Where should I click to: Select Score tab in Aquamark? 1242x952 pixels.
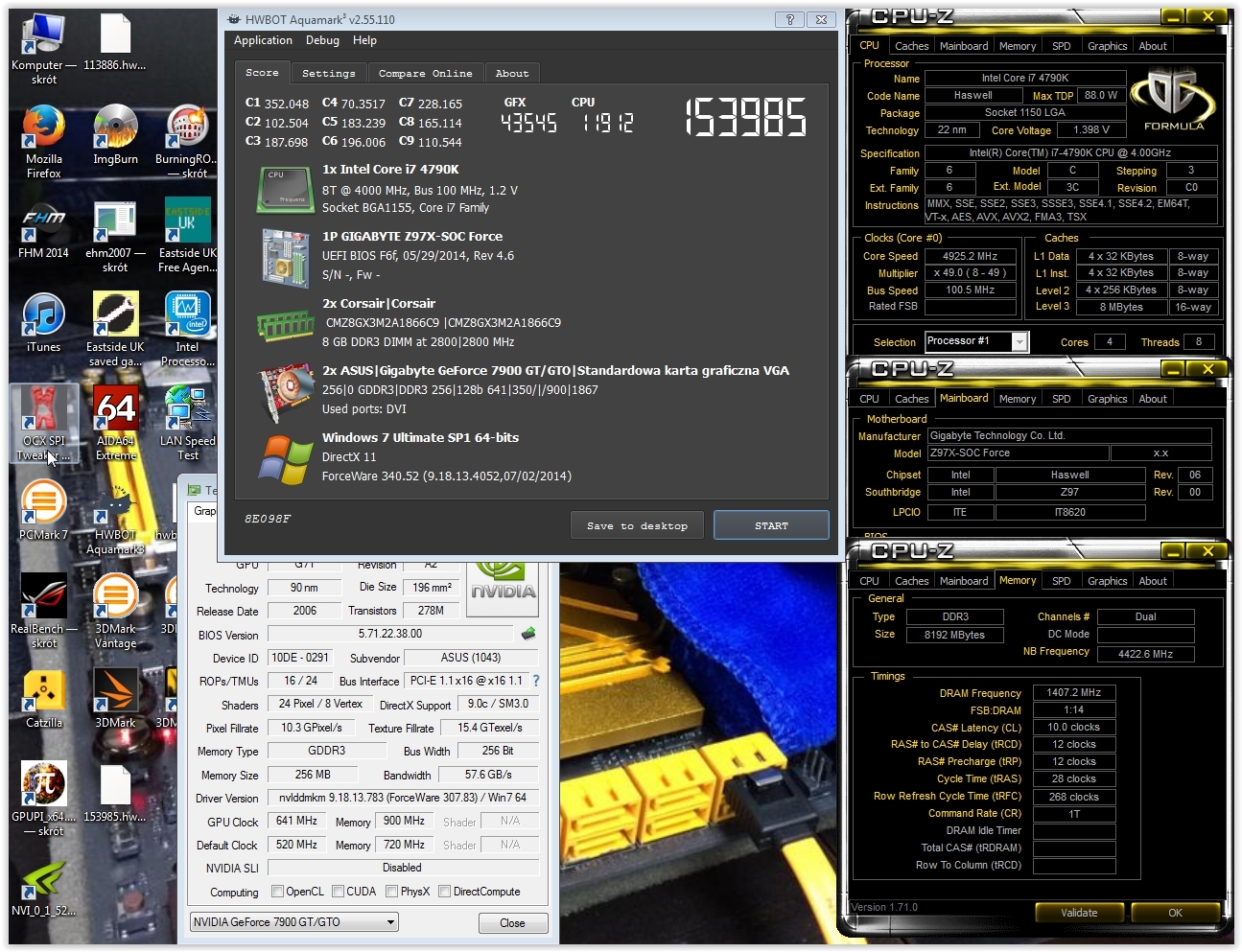coord(262,72)
